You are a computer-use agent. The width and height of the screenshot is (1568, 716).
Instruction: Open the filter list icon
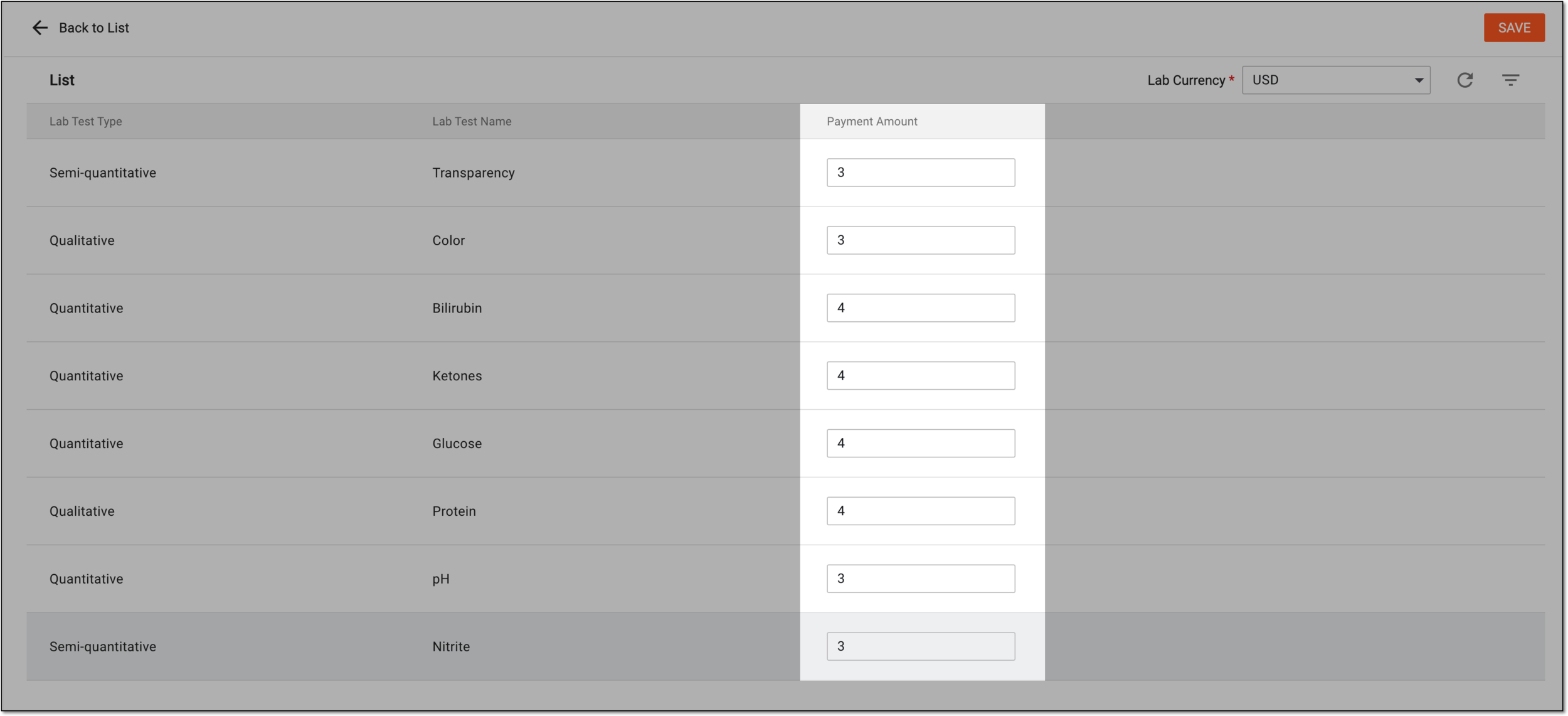click(x=1511, y=80)
